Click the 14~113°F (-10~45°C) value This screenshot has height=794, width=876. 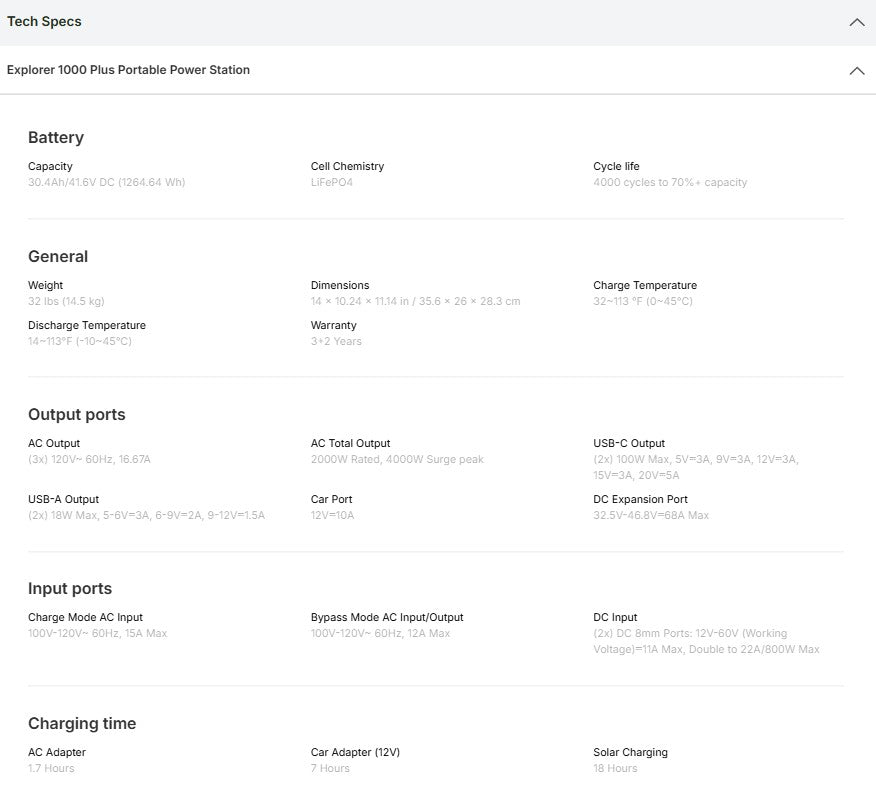[x=79, y=341]
